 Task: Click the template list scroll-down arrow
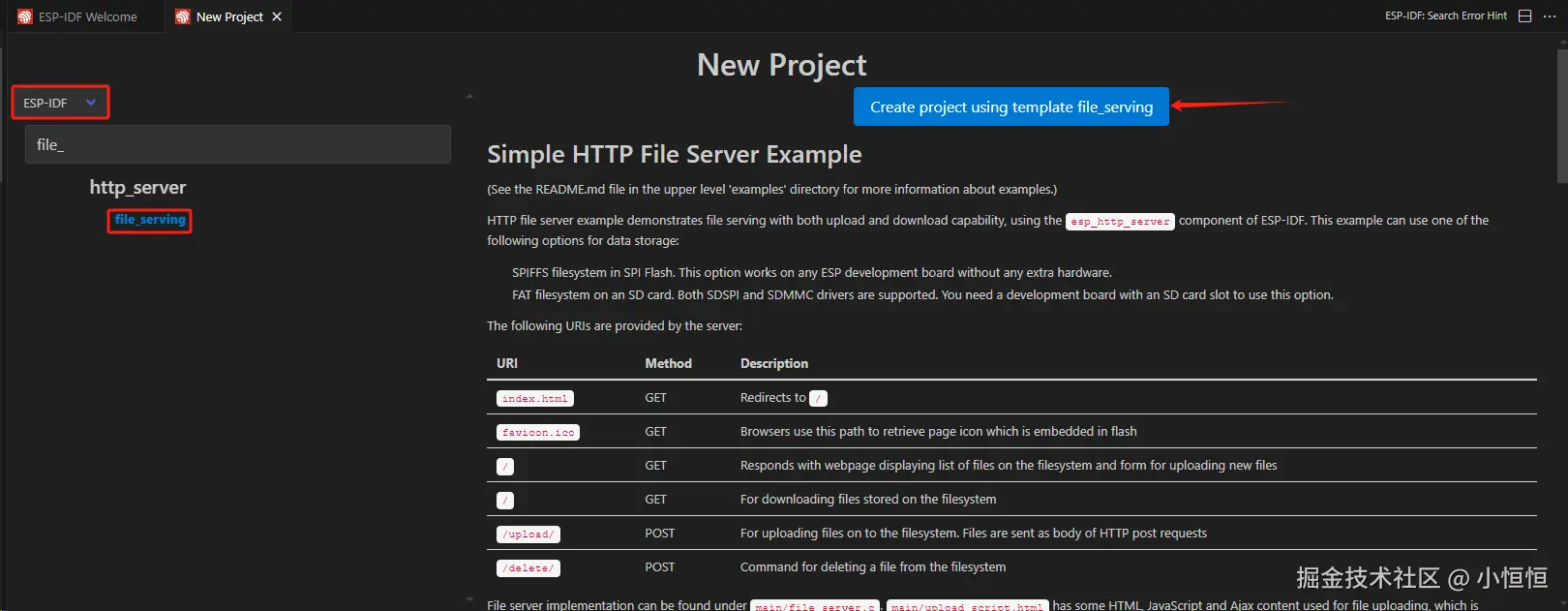(469, 599)
